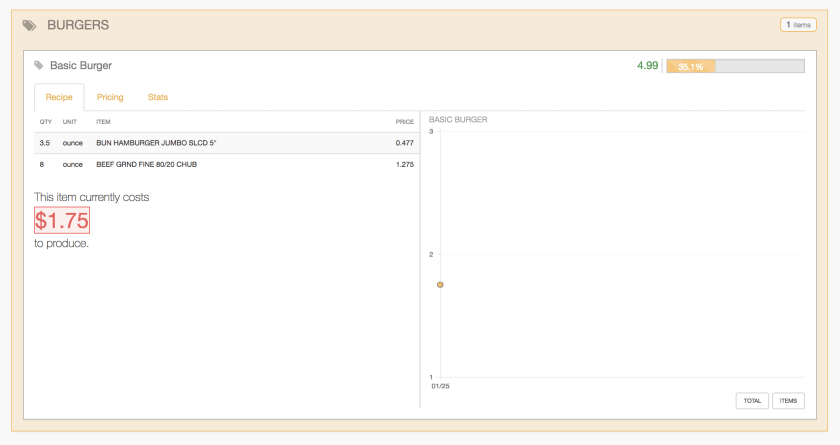Click the ITEMS chart button
840x445 pixels.
point(788,401)
